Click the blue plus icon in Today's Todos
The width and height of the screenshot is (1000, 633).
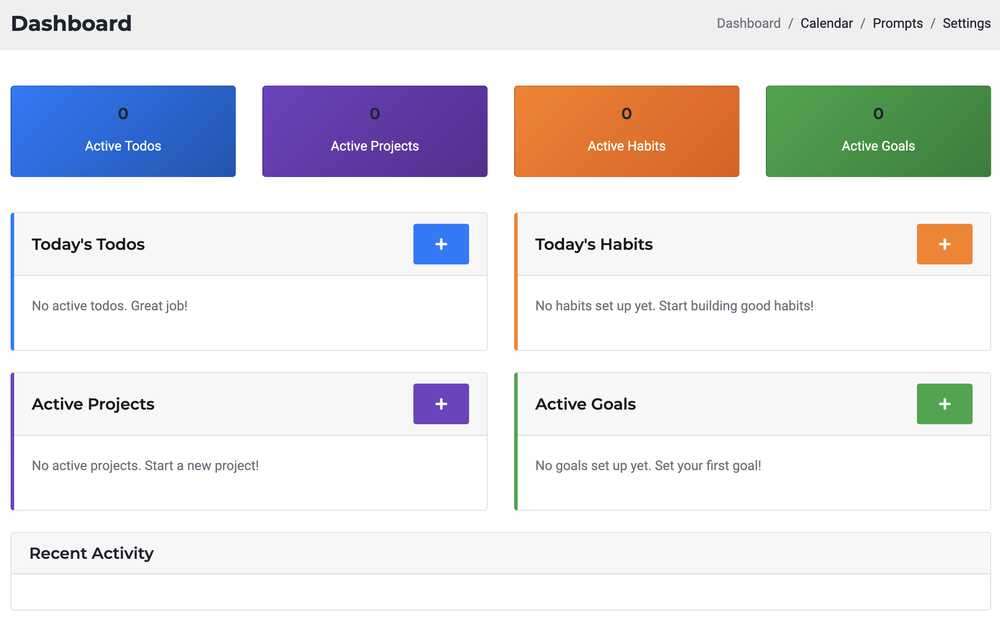(x=441, y=244)
